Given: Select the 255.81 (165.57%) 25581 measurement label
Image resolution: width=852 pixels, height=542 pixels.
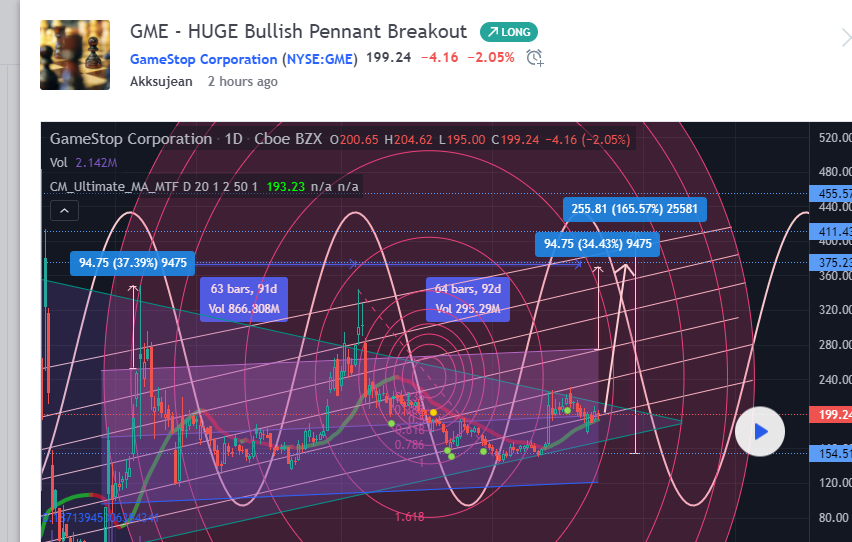Looking at the screenshot, I should click(635, 209).
